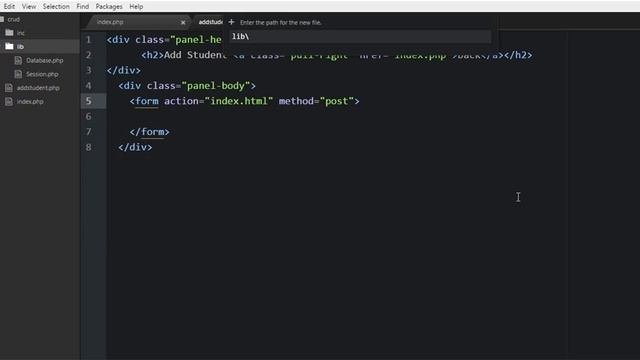
Task: Open the Help menu
Action: pyautogui.click(x=136, y=7)
